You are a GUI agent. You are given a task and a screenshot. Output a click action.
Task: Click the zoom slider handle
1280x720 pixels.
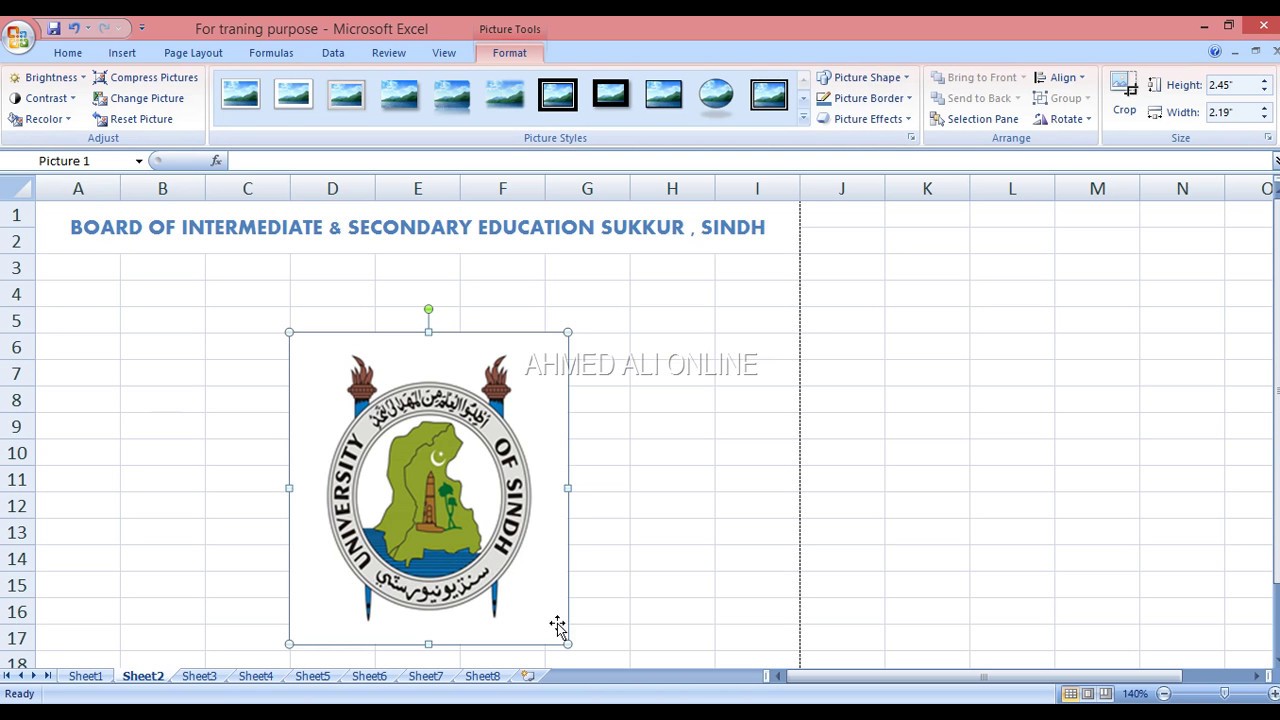(1224, 694)
